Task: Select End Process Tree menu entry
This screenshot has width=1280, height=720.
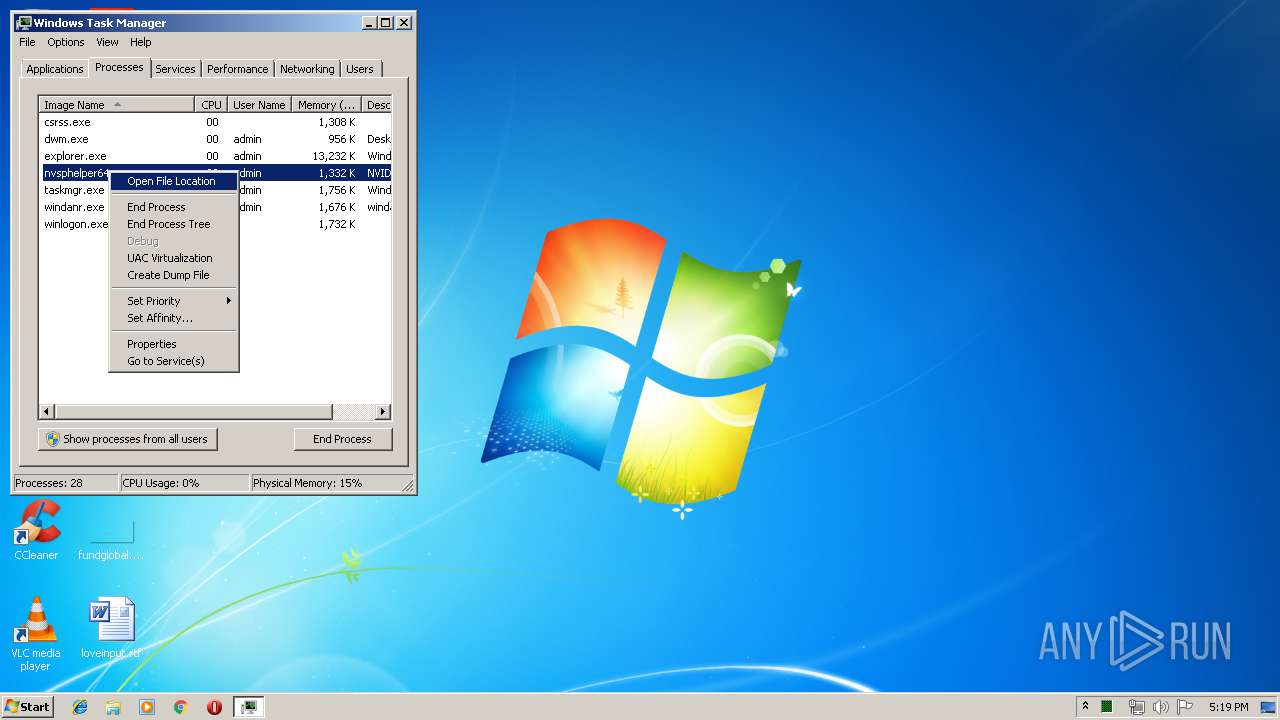Action: [x=174, y=224]
